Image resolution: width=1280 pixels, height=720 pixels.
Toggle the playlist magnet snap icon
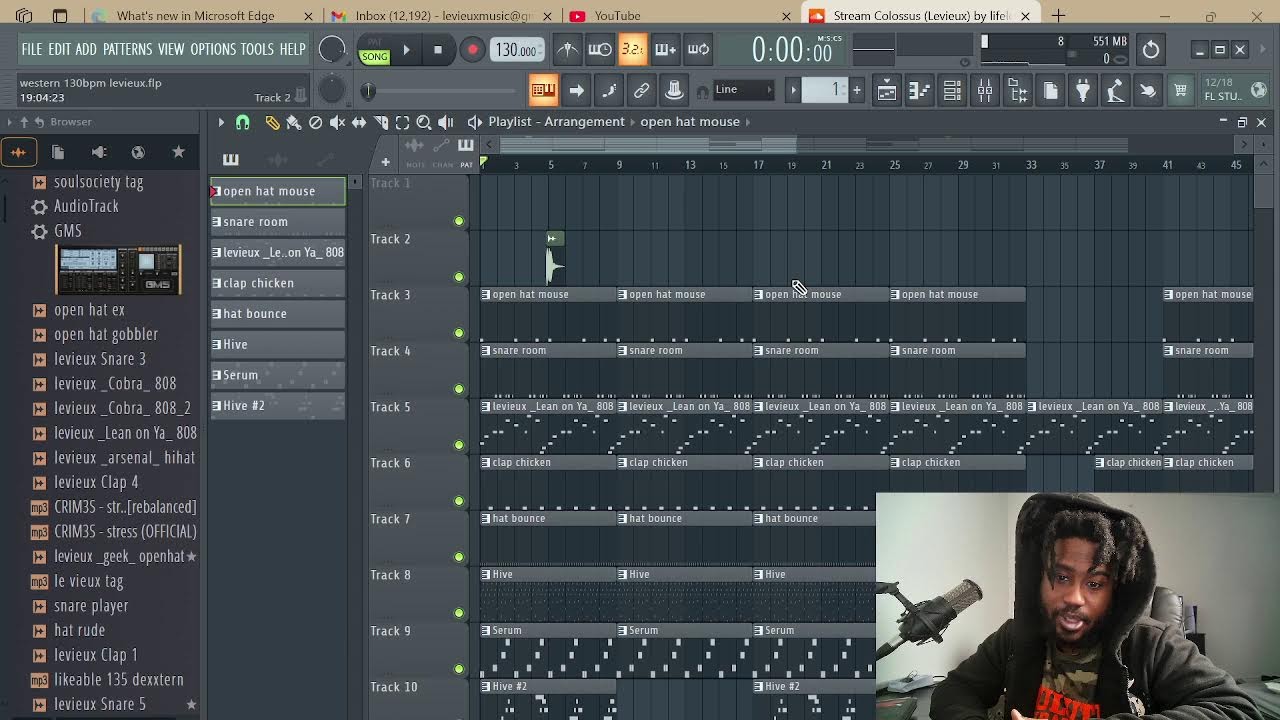click(x=242, y=122)
